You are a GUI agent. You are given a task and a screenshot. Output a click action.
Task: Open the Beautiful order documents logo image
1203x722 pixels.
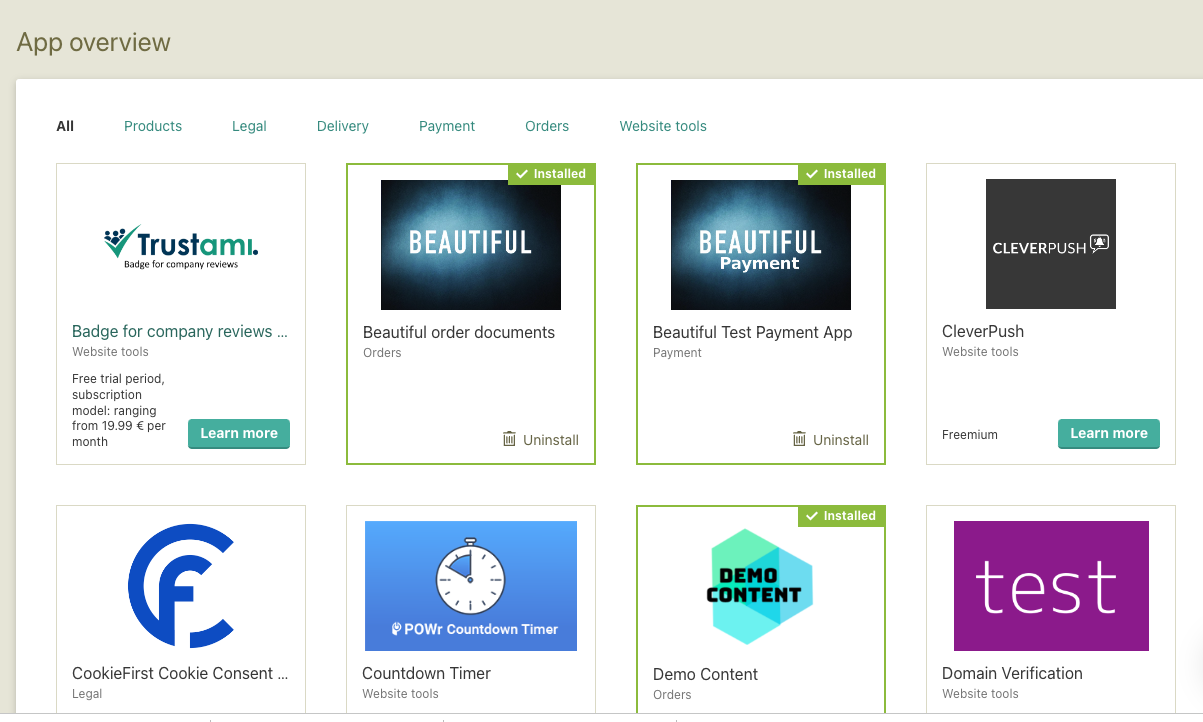pyautogui.click(x=471, y=245)
